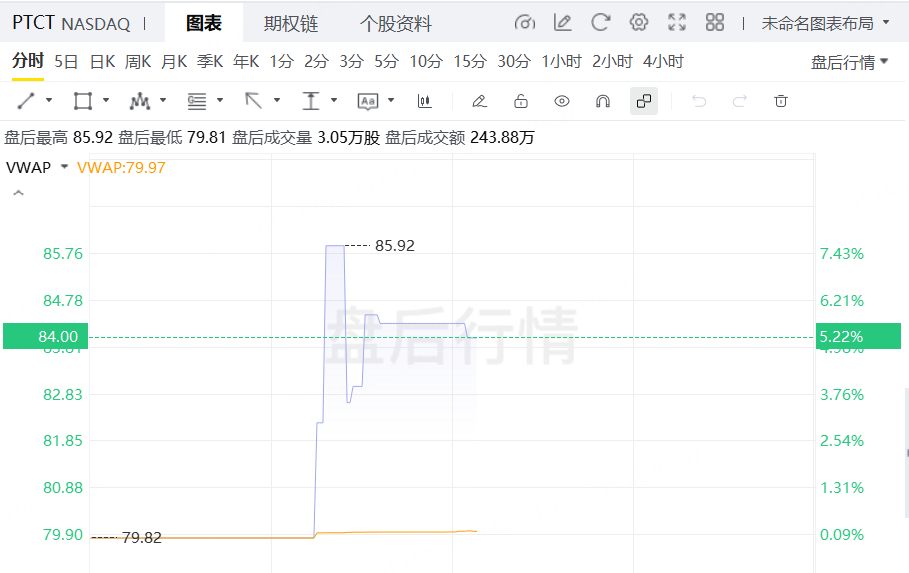The image size is (909, 573).
Task: Select the text annotation tool
Action: click(x=368, y=101)
